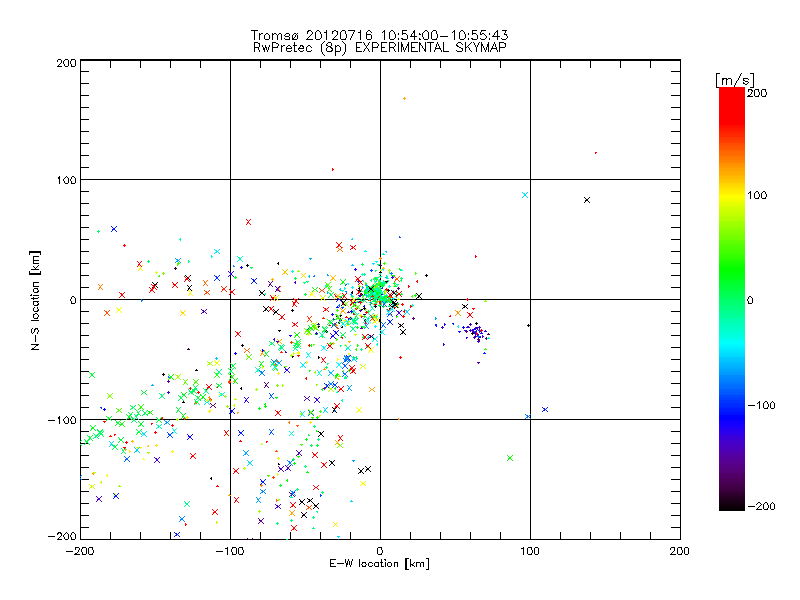
Task: Click the colorbar '-200' bottom label
Action: click(x=761, y=506)
